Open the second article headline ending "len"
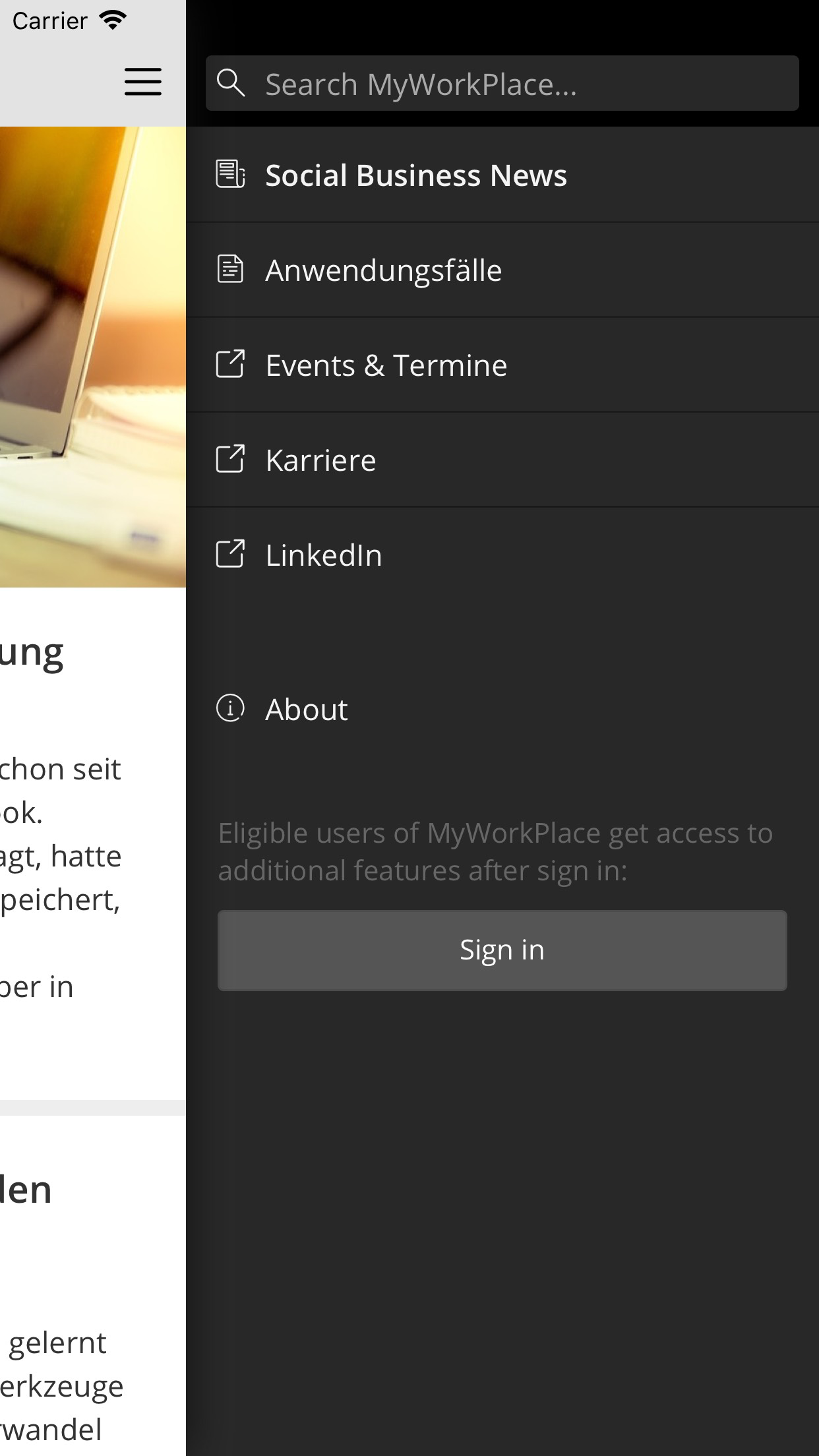The height and width of the screenshot is (1456, 819). pyautogui.click(x=26, y=1190)
